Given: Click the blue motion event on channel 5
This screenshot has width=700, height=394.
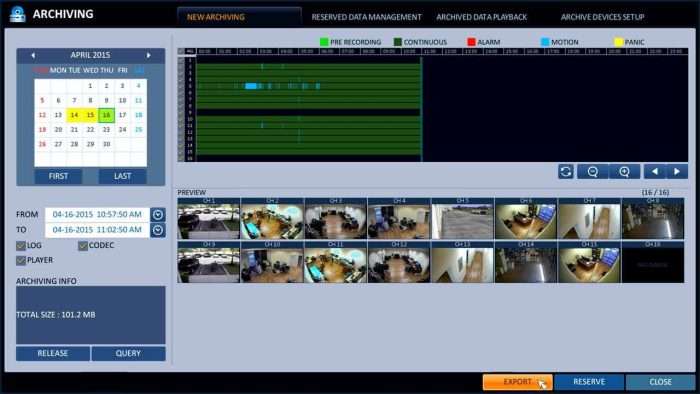Looking at the screenshot, I should (251, 86).
